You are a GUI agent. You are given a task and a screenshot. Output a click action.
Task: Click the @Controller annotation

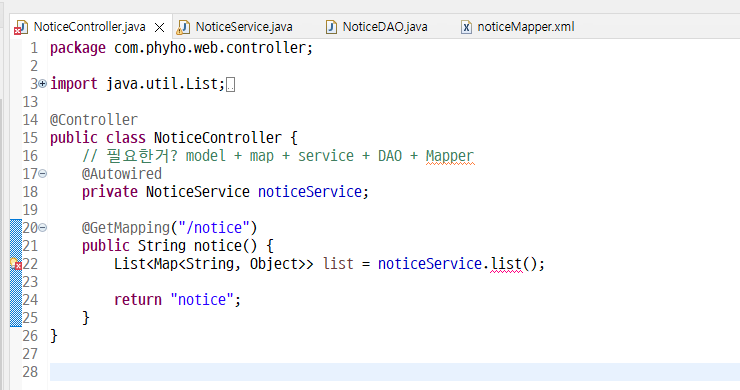tap(94, 119)
